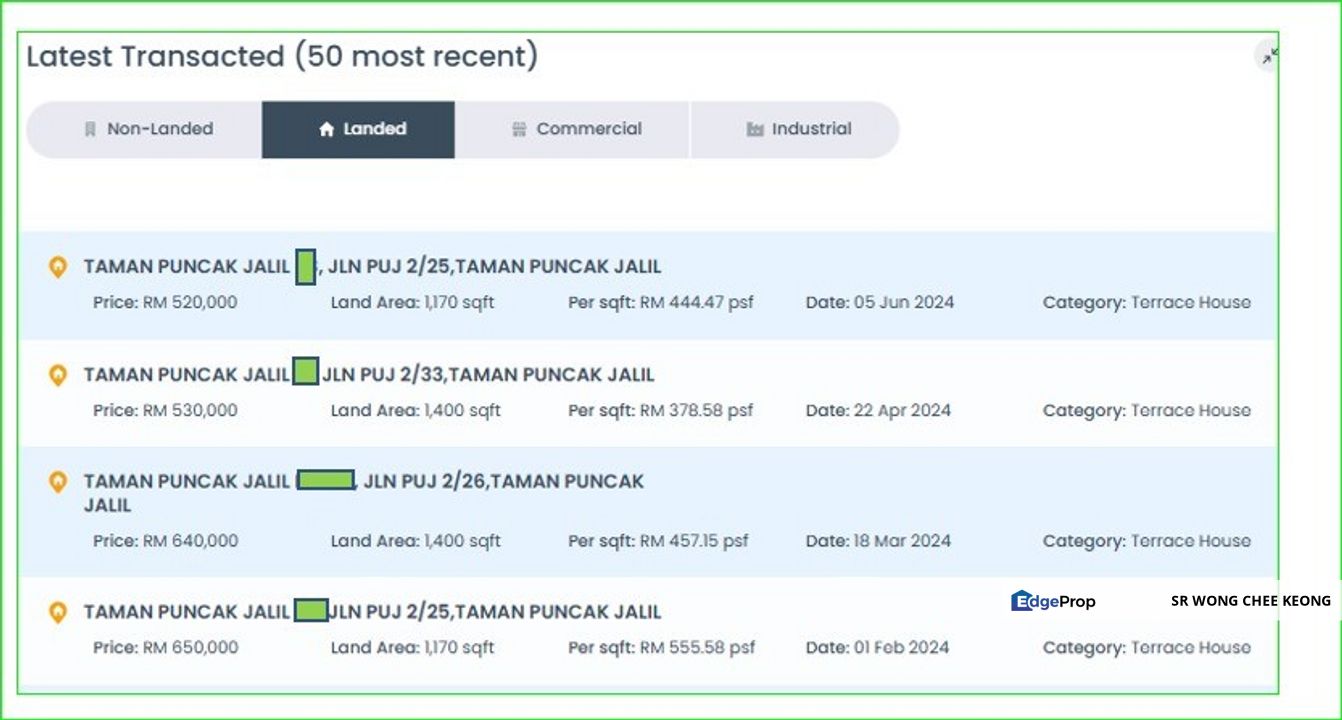The height and width of the screenshot is (720, 1342).
Task: Open the JLN PUJ 2/33 listing title
Action: pos(369,375)
